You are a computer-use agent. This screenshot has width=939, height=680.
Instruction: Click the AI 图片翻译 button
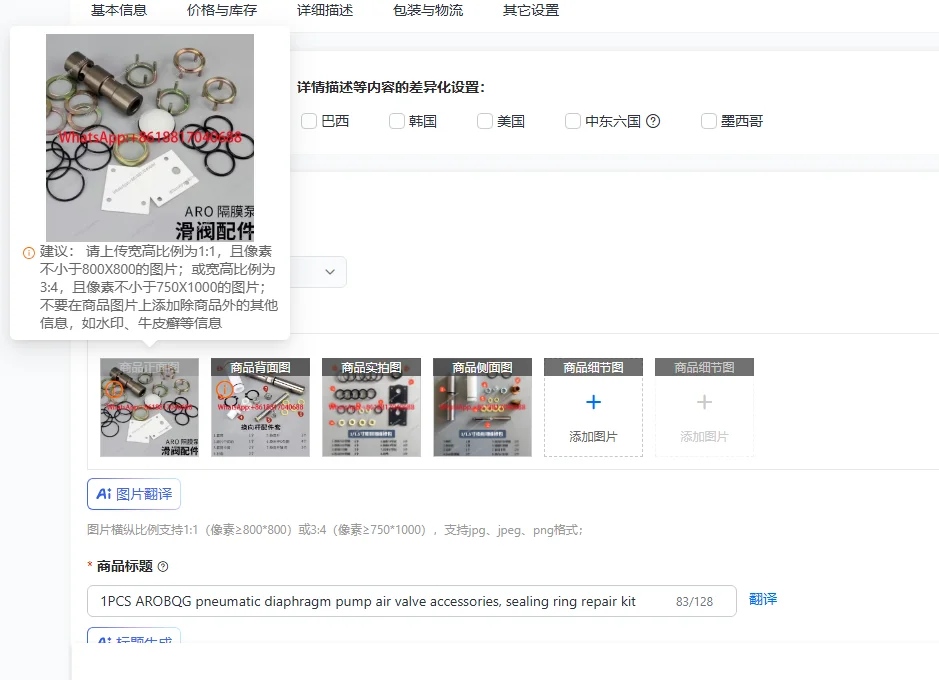[x=134, y=494]
